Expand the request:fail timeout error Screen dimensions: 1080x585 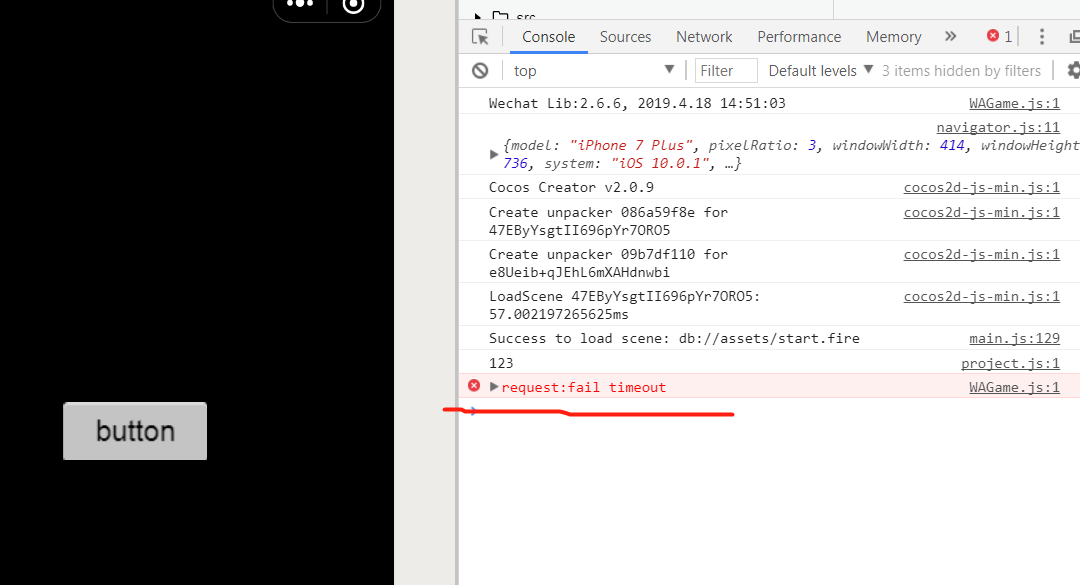[494, 387]
